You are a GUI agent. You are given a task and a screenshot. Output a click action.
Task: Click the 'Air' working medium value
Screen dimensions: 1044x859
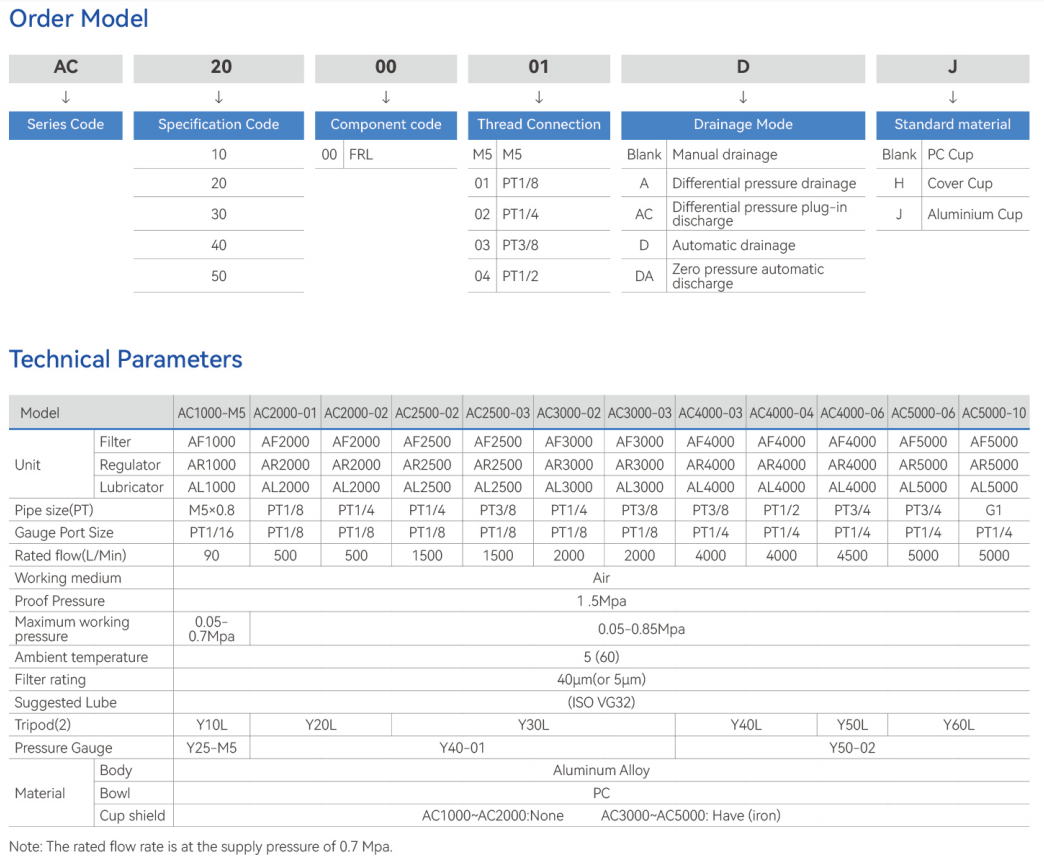pyautogui.click(x=601, y=578)
